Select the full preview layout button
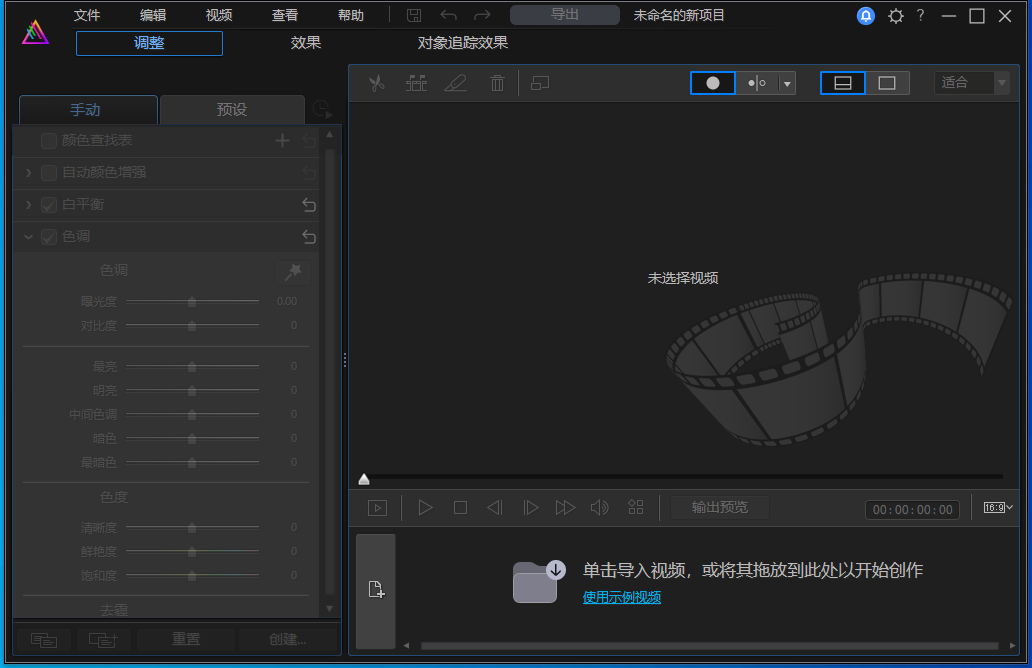 (887, 83)
